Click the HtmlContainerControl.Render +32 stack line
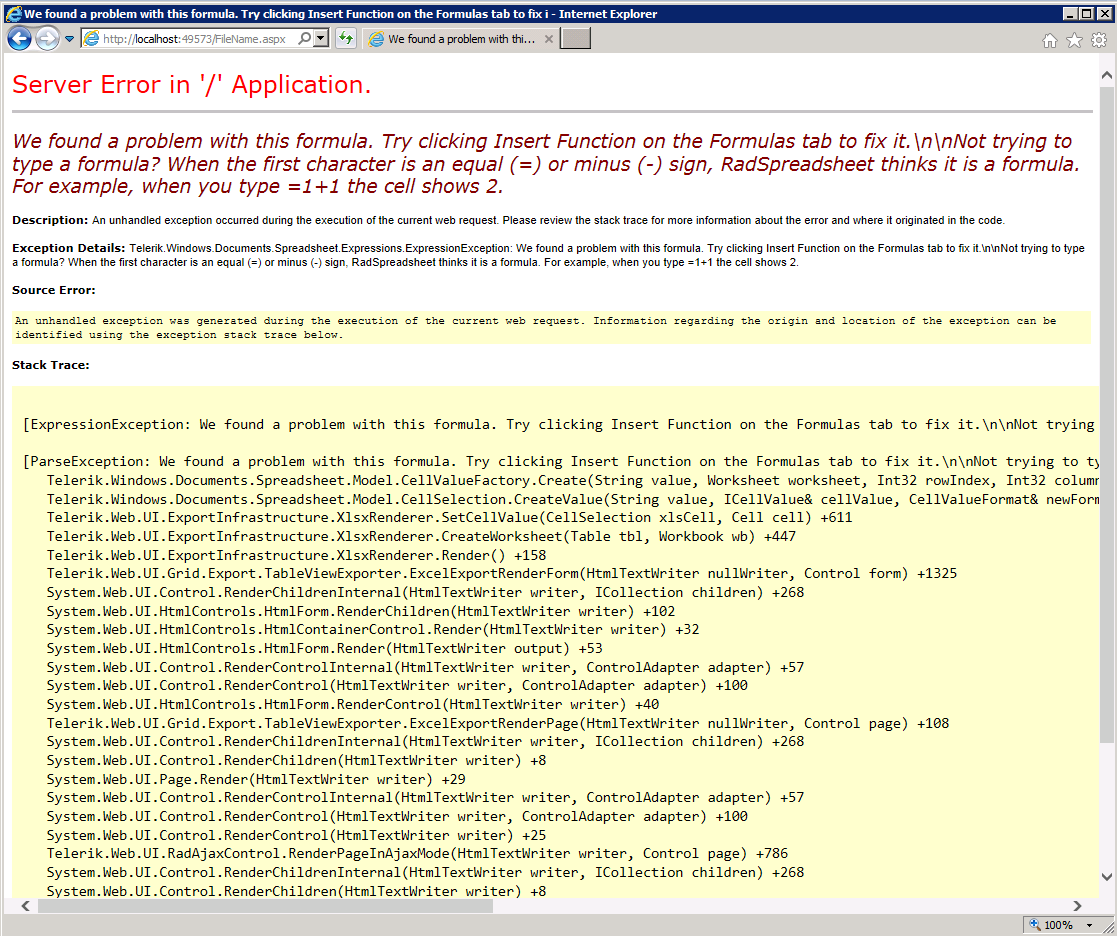This screenshot has height=936, width=1117. pyautogui.click(x=373, y=629)
